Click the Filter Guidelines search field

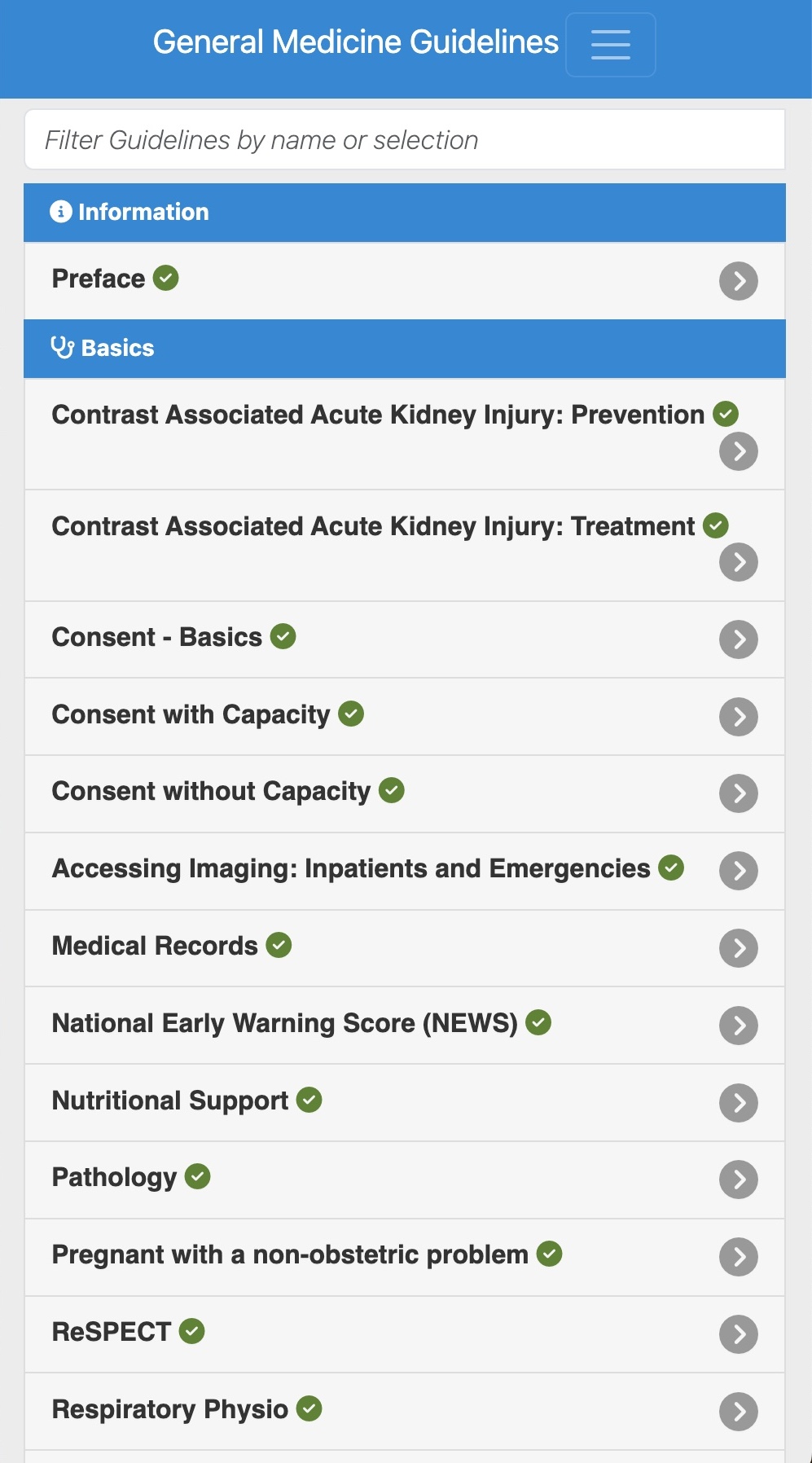pyautogui.click(x=405, y=140)
